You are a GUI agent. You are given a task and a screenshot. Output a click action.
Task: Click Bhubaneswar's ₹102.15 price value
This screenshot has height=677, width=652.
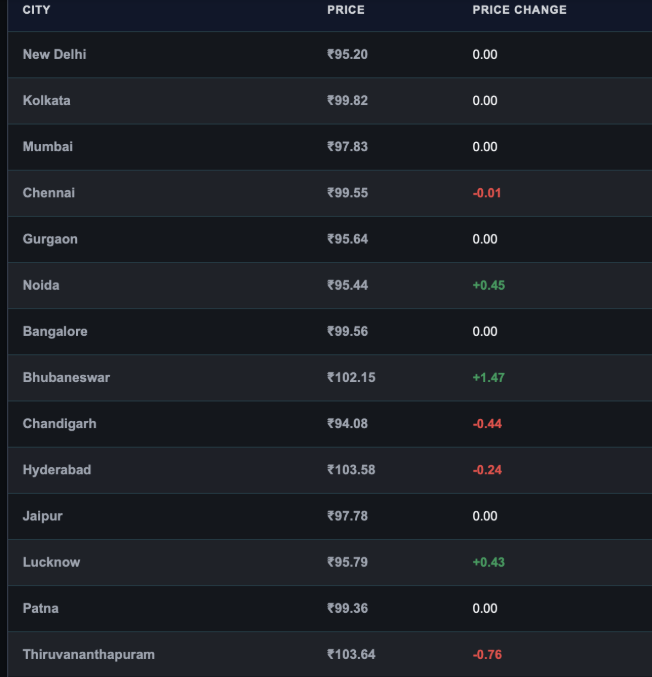tap(351, 378)
